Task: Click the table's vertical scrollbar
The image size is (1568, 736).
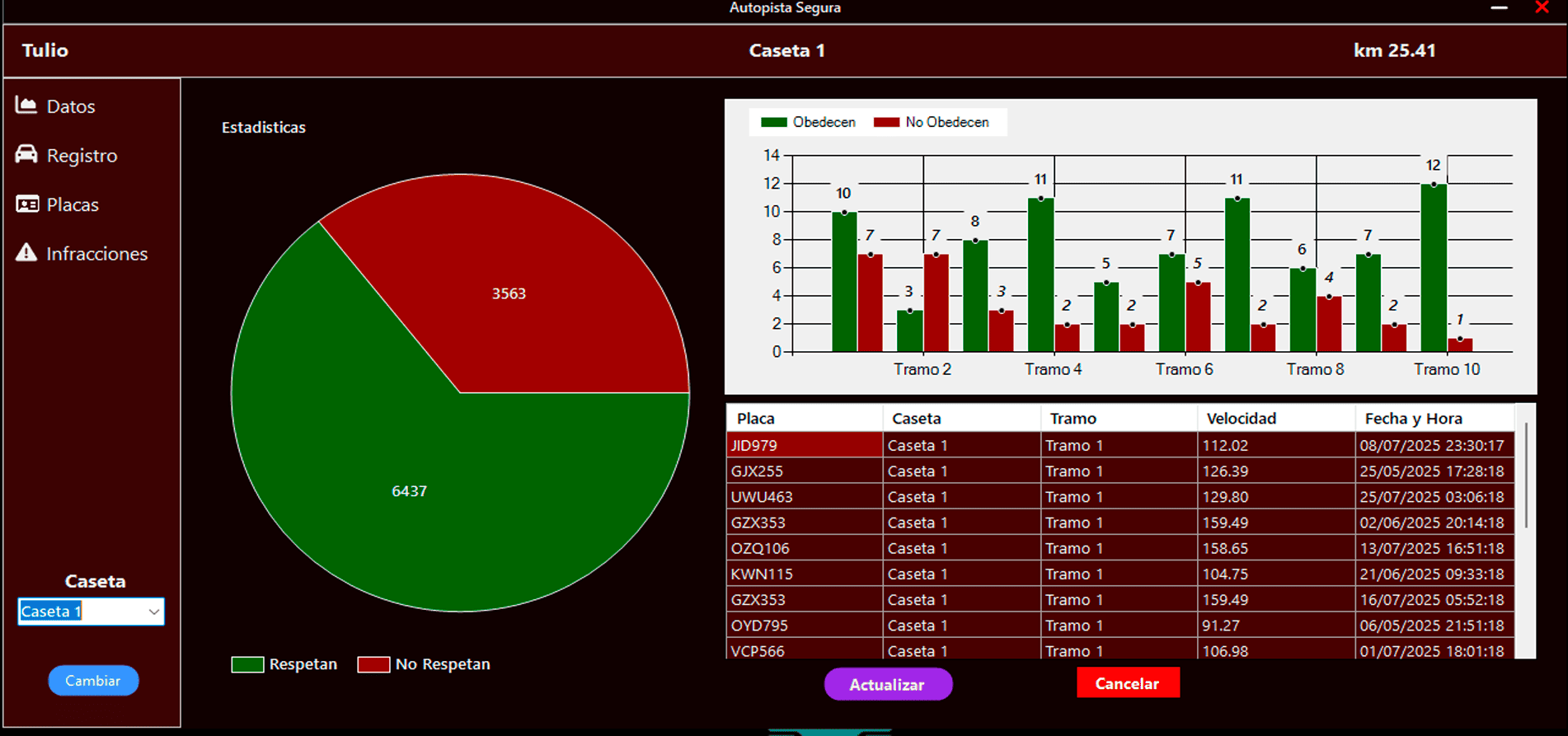Action: [x=1526, y=478]
